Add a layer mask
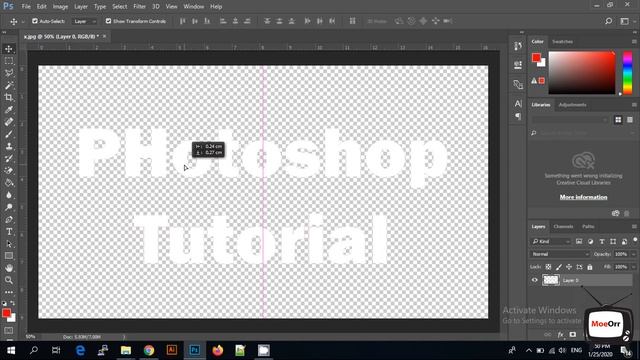This screenshot has height=360, width=640. [x=573, y=335]
